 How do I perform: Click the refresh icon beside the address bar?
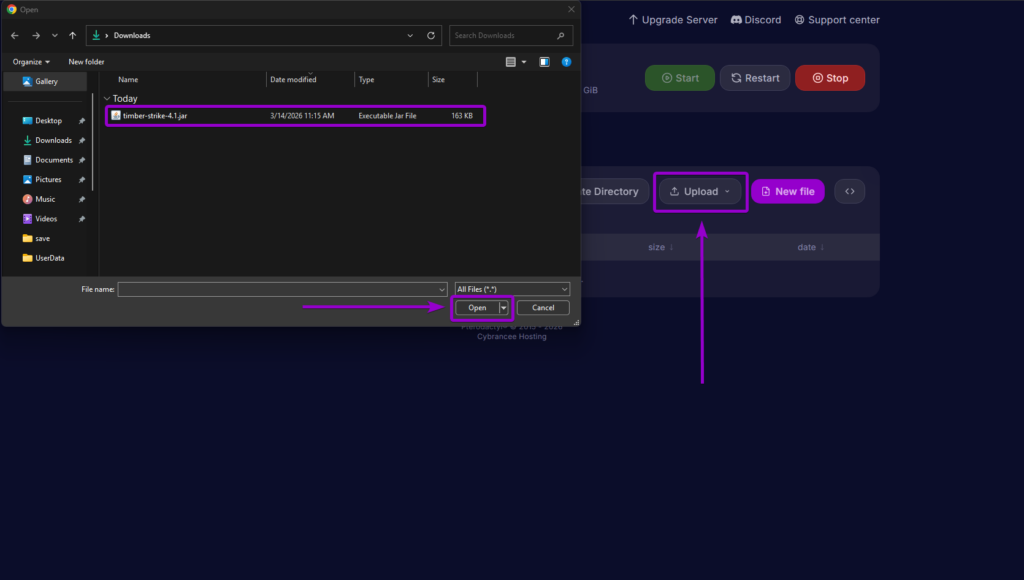430,35
